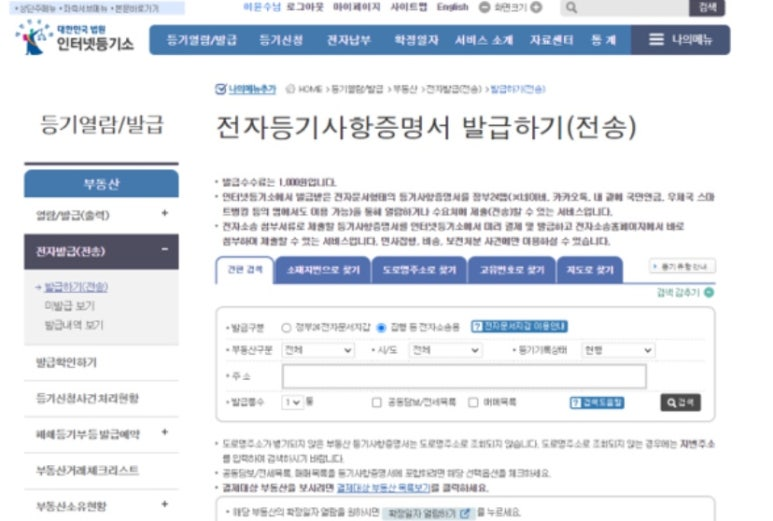The height and width of the screenshot is (521, 773).
Task: Click 확정일자 열람하기 button
Action: [428, 514]
